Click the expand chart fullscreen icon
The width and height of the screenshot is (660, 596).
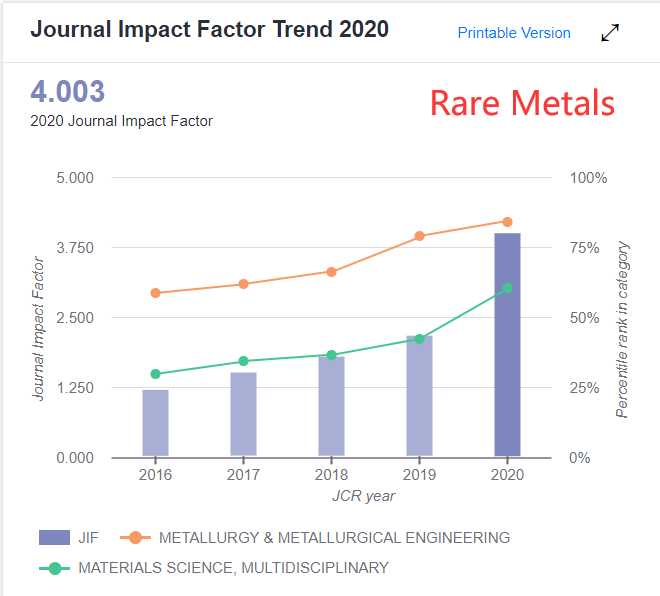(610, 33)
